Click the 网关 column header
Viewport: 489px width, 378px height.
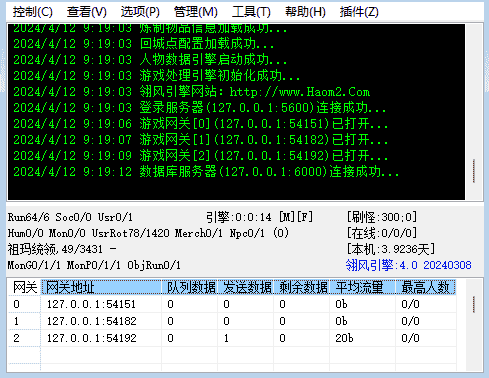[x=24, y=287]
